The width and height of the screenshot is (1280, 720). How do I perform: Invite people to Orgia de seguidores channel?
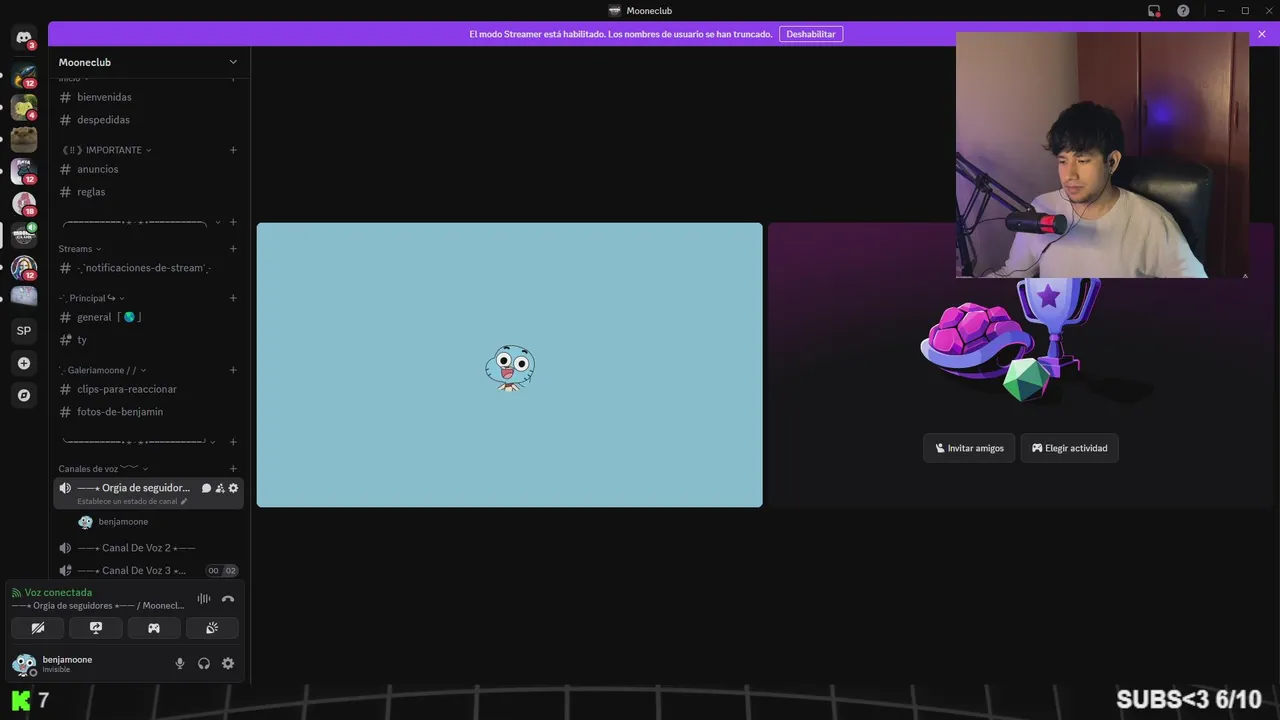[220, 488]
